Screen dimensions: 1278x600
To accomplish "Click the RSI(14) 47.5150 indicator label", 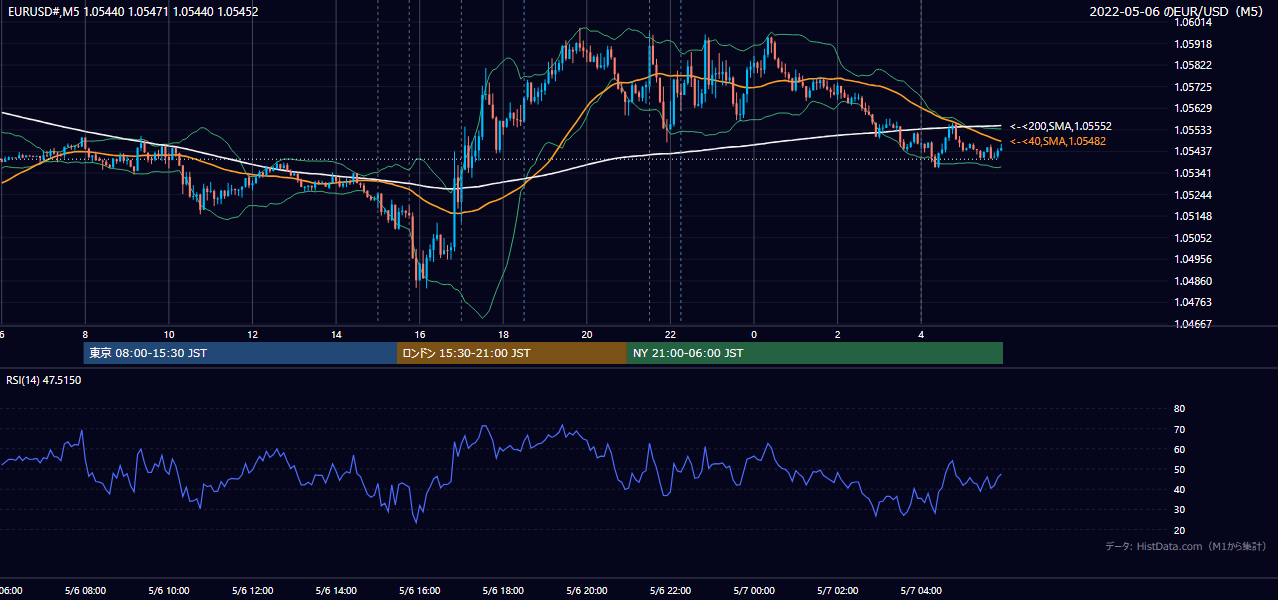I will [x=44, y=380].
